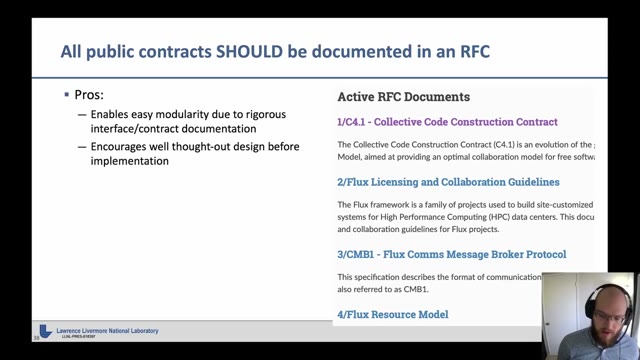Click the CMB1 specification description text
Viewport: 640px width, 360px height.
pos(439,283)
